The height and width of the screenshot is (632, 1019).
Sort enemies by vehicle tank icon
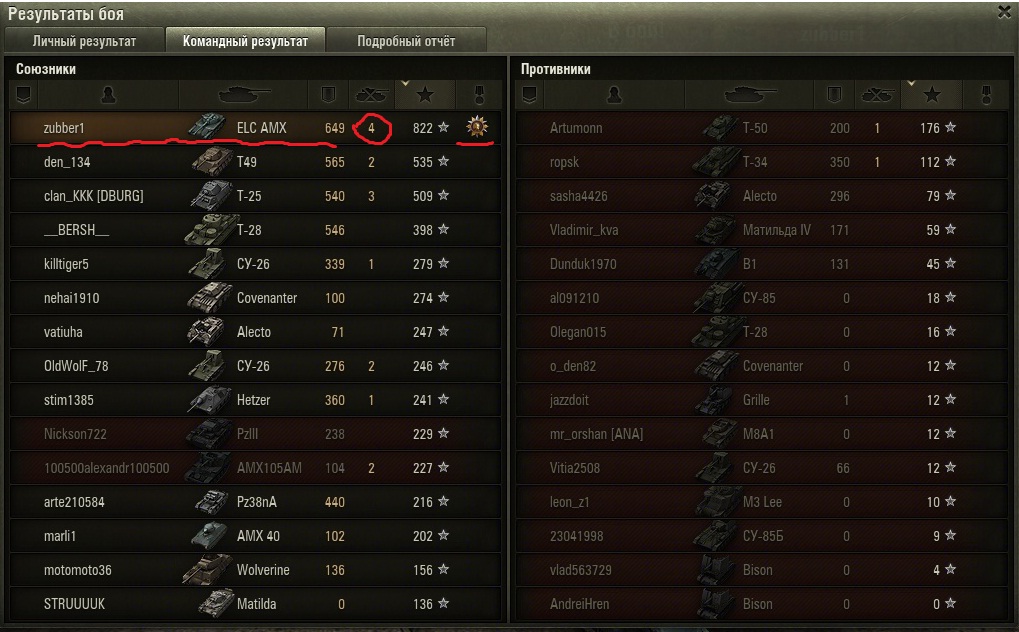point(750,95)
